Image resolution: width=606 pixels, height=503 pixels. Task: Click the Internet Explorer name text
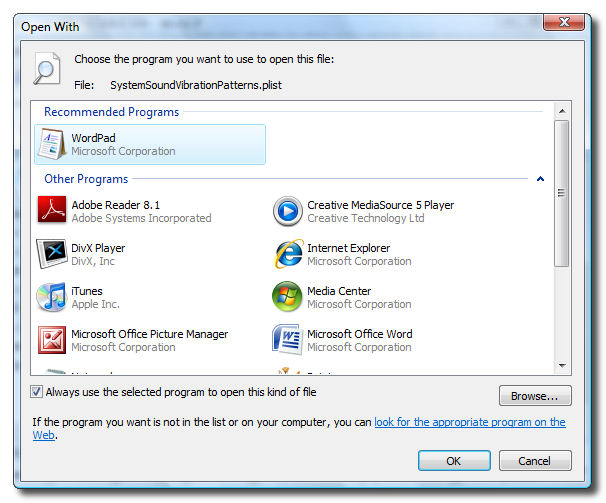[x=349, y=248]
